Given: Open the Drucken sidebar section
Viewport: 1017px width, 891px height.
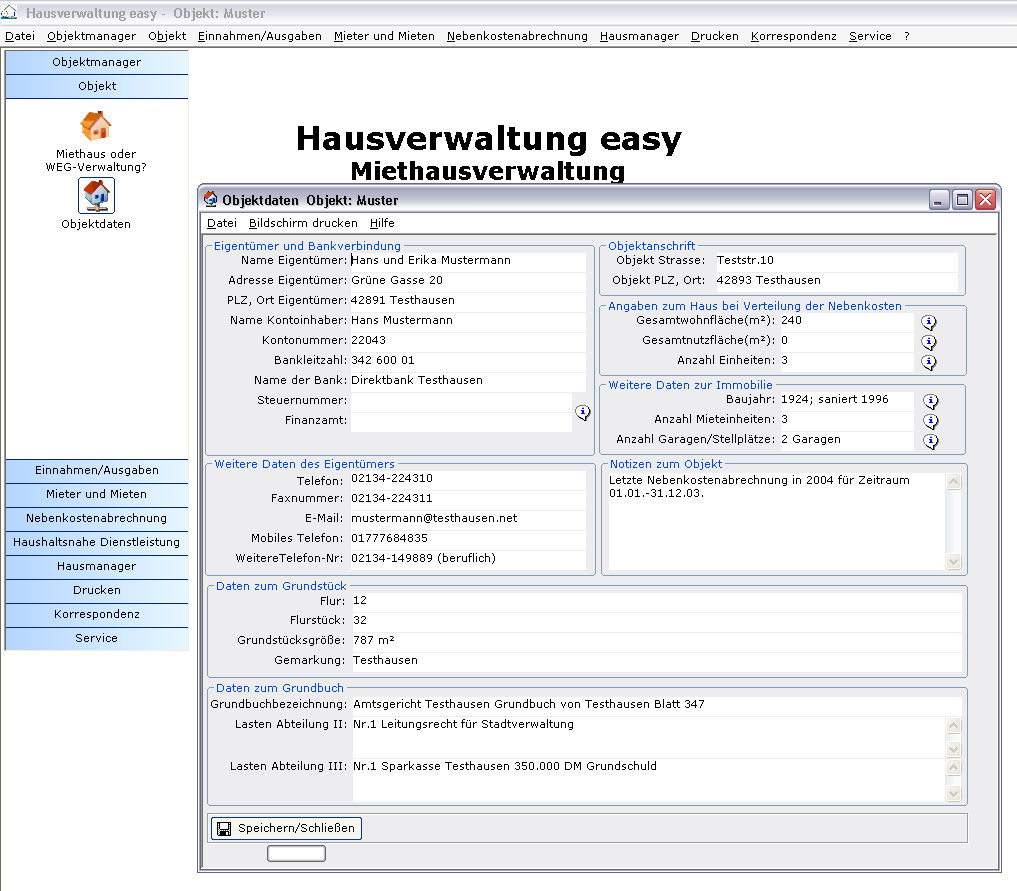Looking at the screenshot, I should [97, 590].
